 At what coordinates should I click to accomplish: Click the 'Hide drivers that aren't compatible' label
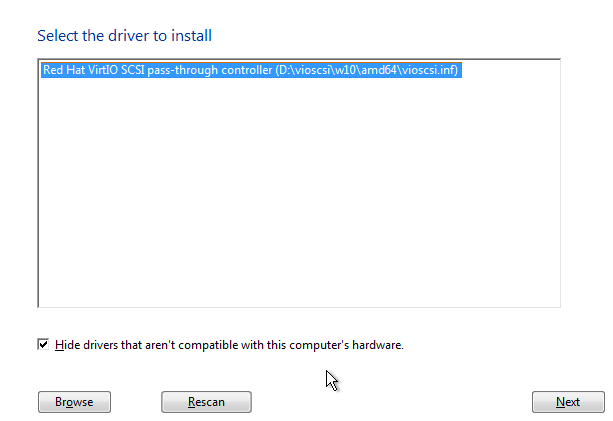229,345
